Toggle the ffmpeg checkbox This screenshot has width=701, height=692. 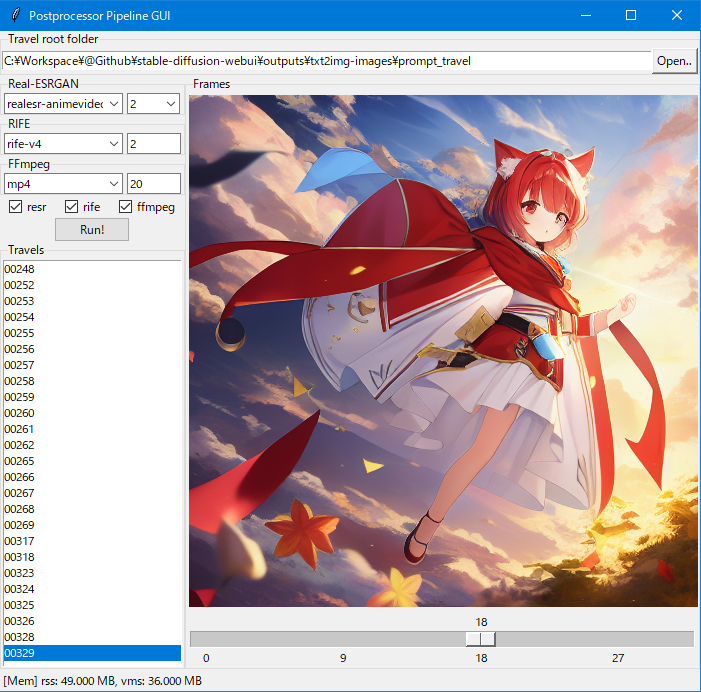(126, 207)
